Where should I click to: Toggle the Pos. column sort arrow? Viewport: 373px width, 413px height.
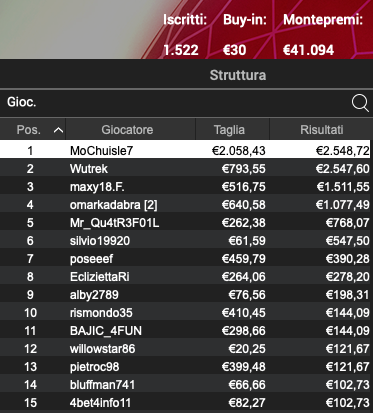pyautogui.click(x=58, y=130)
